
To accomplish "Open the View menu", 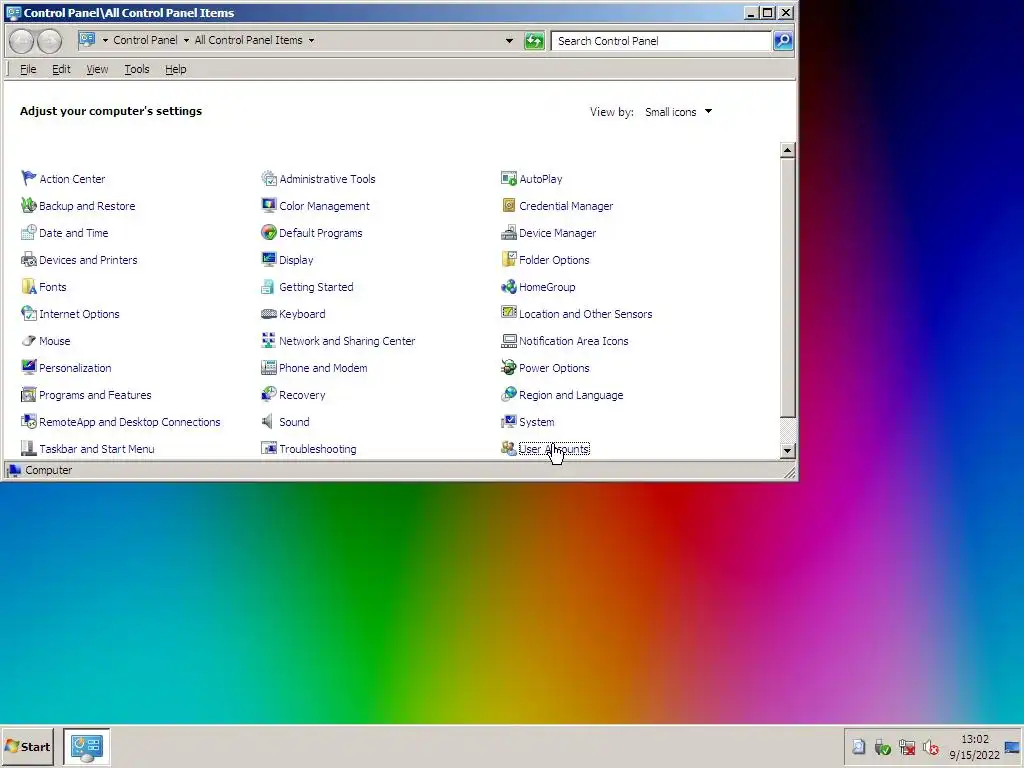I will click(97, 69).
